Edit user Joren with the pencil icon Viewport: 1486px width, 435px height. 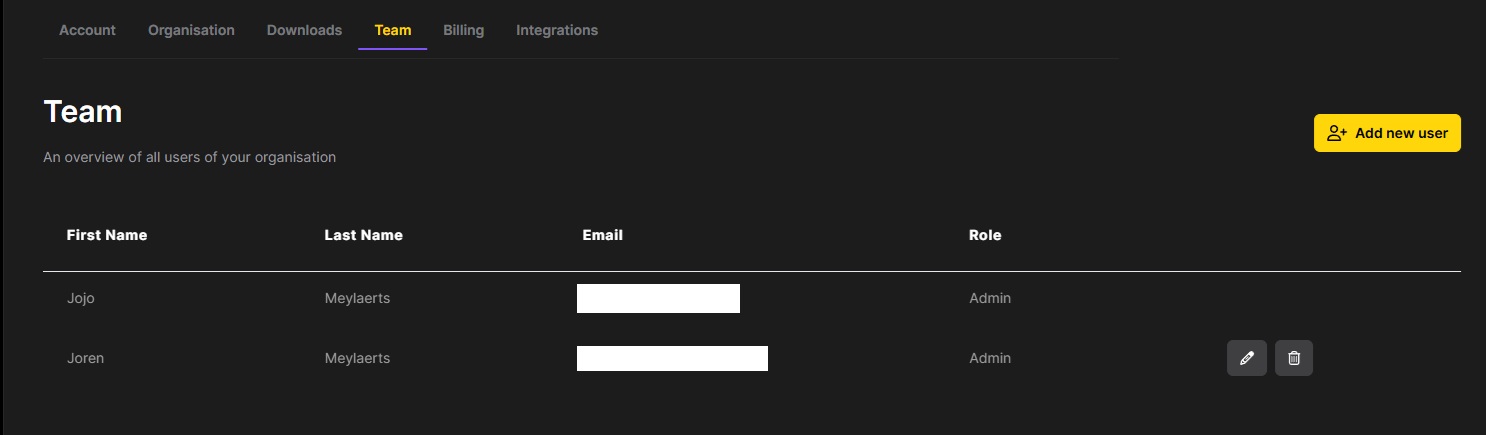pos(1246,358)
